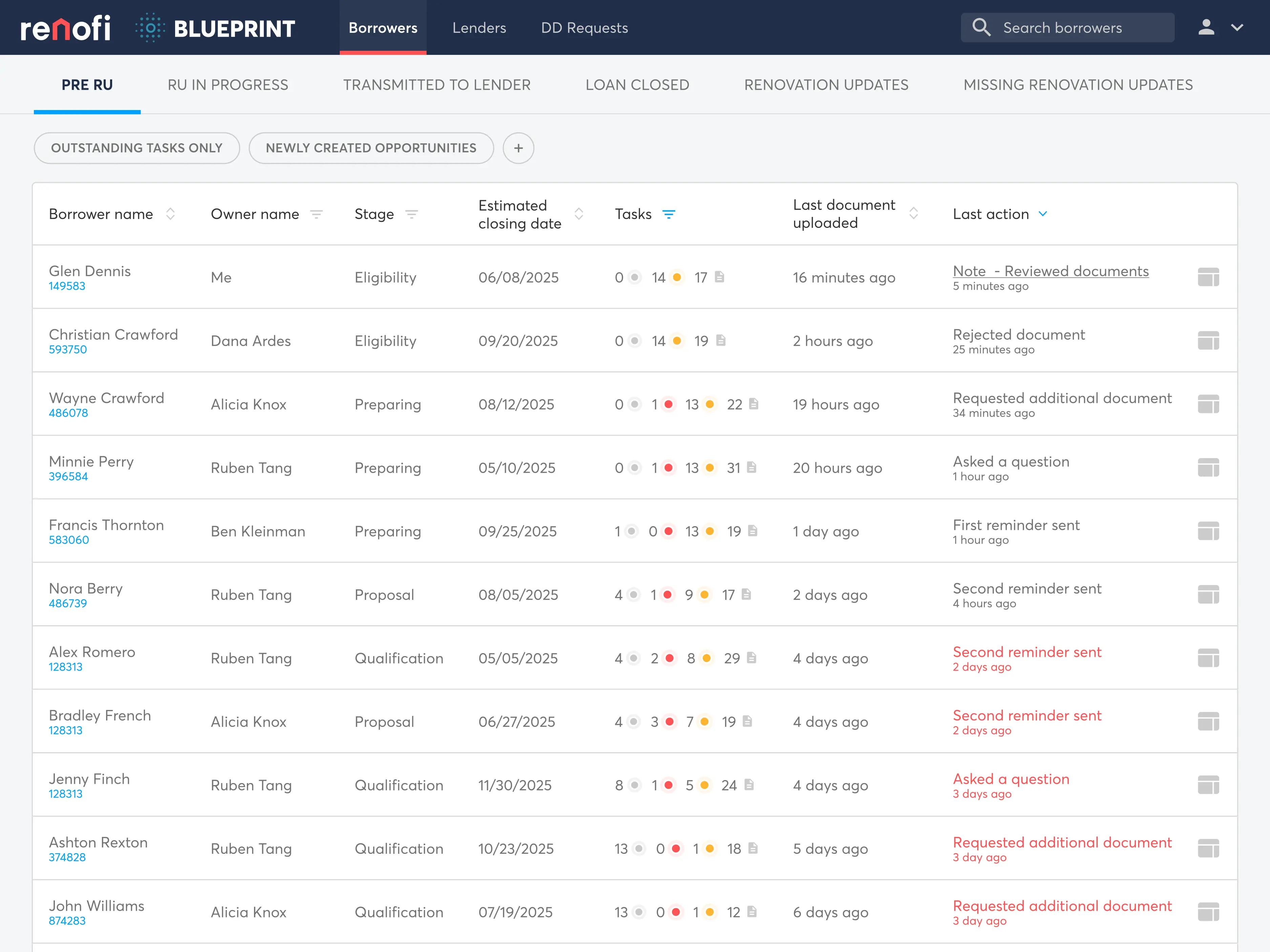Open the DD Requests nav tab
Viewport: 1270px width, 952px height.
point(585,27)
